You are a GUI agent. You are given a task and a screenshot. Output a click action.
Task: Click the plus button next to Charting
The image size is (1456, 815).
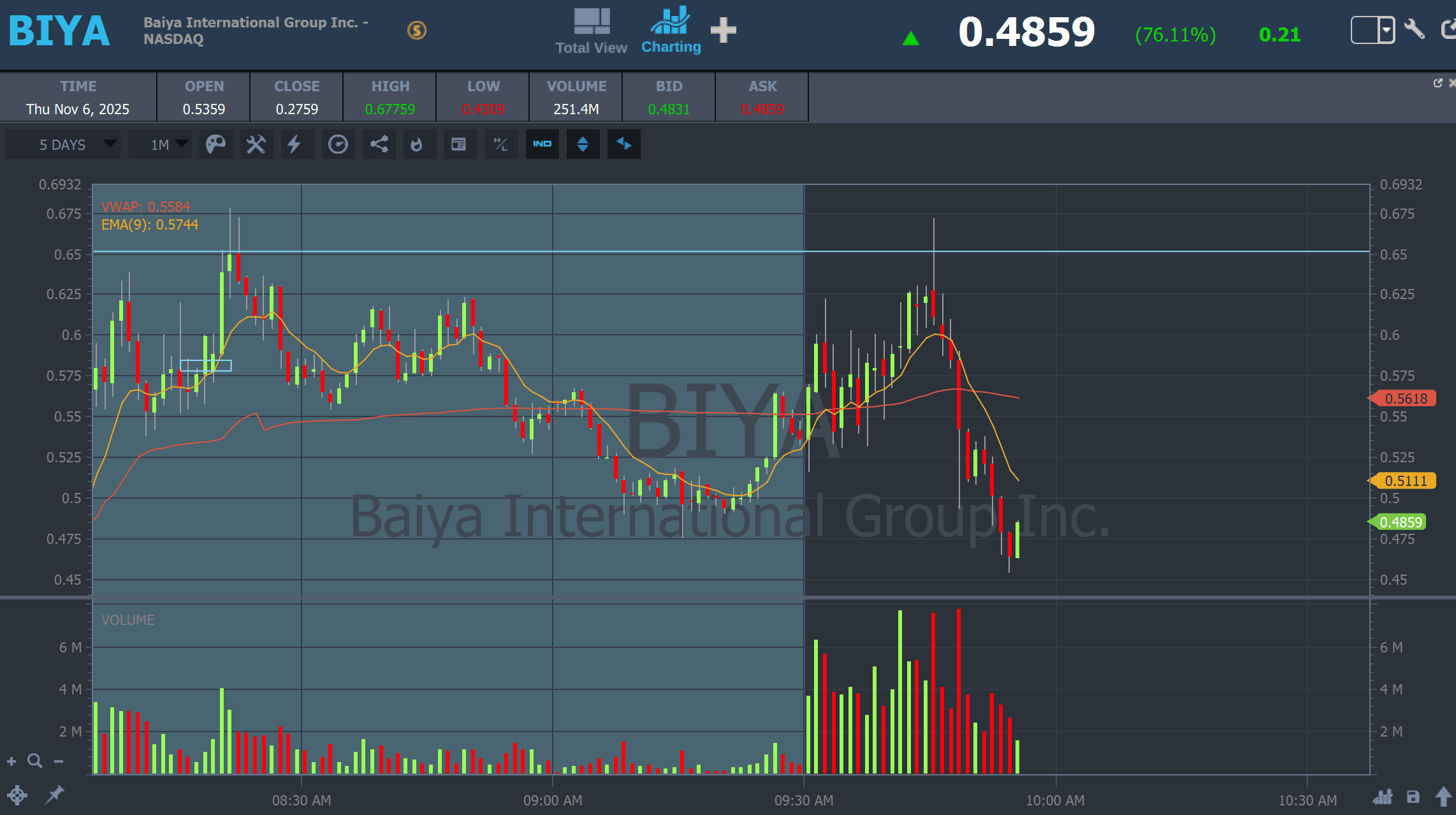(723, 30)
